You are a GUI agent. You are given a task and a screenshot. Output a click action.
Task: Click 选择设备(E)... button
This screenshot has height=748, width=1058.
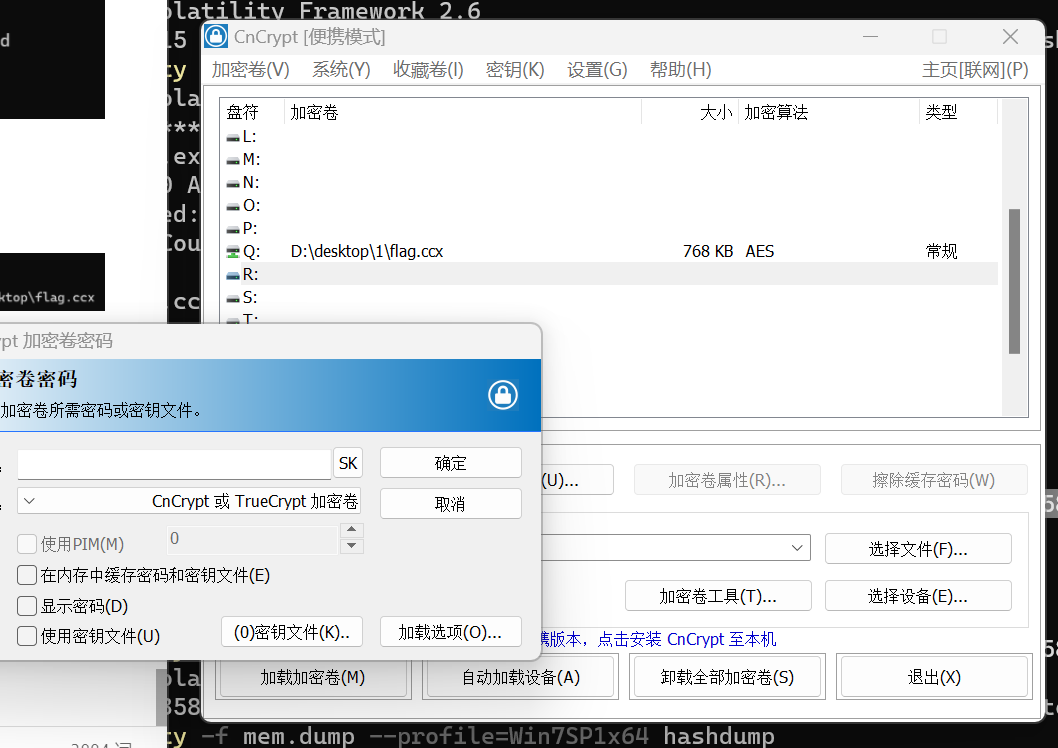click(918, 596)
